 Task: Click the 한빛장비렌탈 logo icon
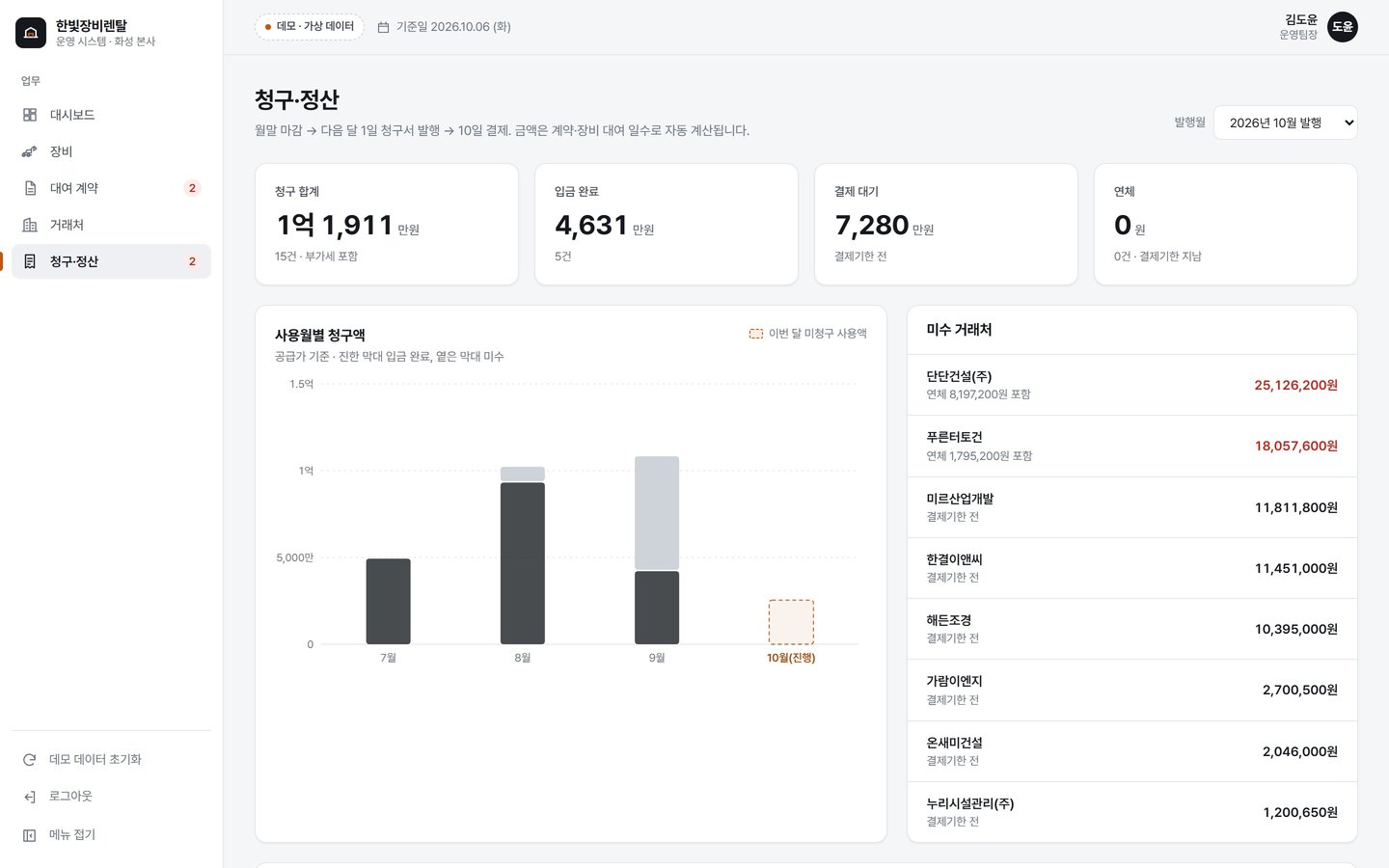point(31,33)
